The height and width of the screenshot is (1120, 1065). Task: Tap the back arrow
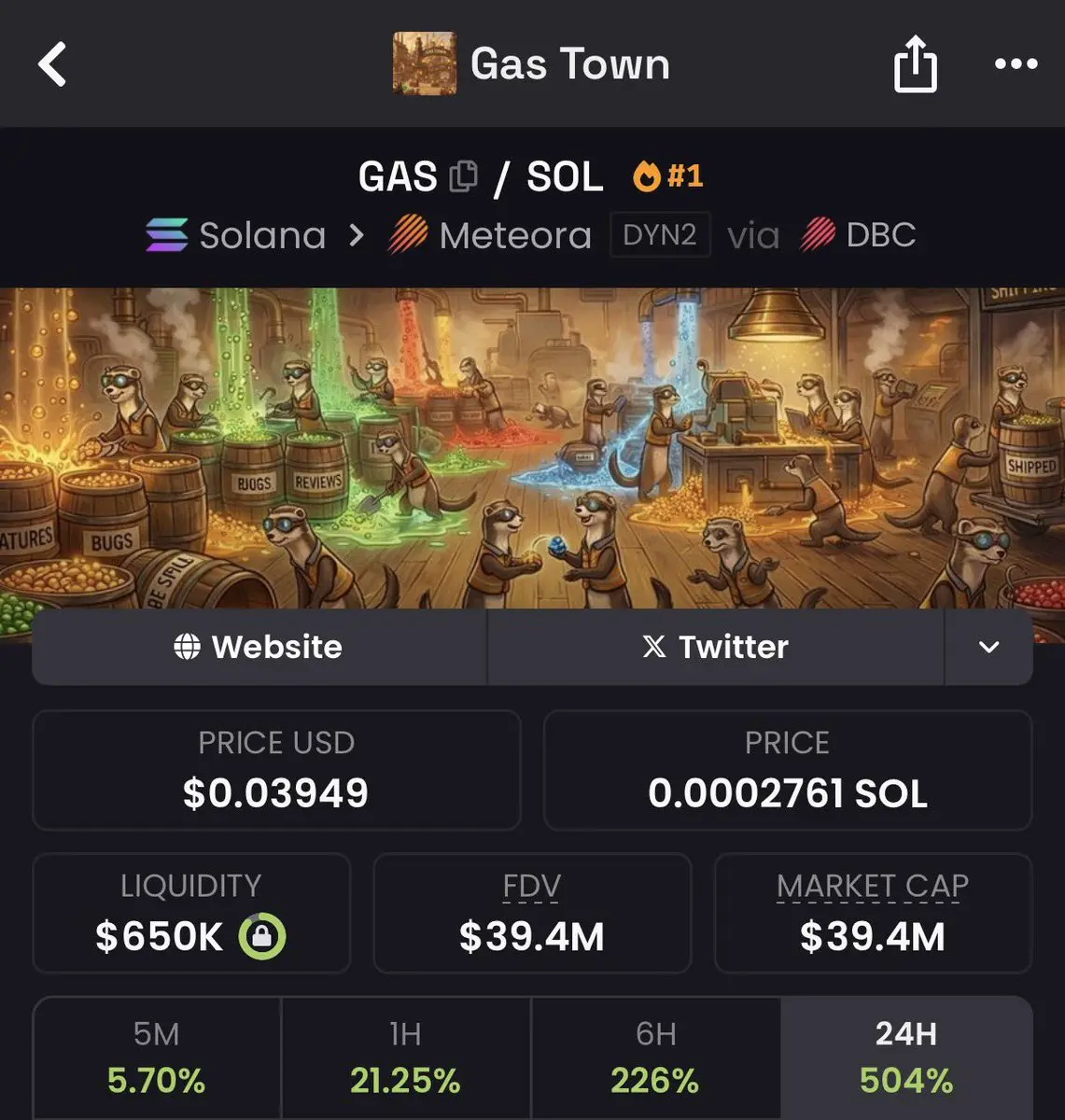click(53, 65)
